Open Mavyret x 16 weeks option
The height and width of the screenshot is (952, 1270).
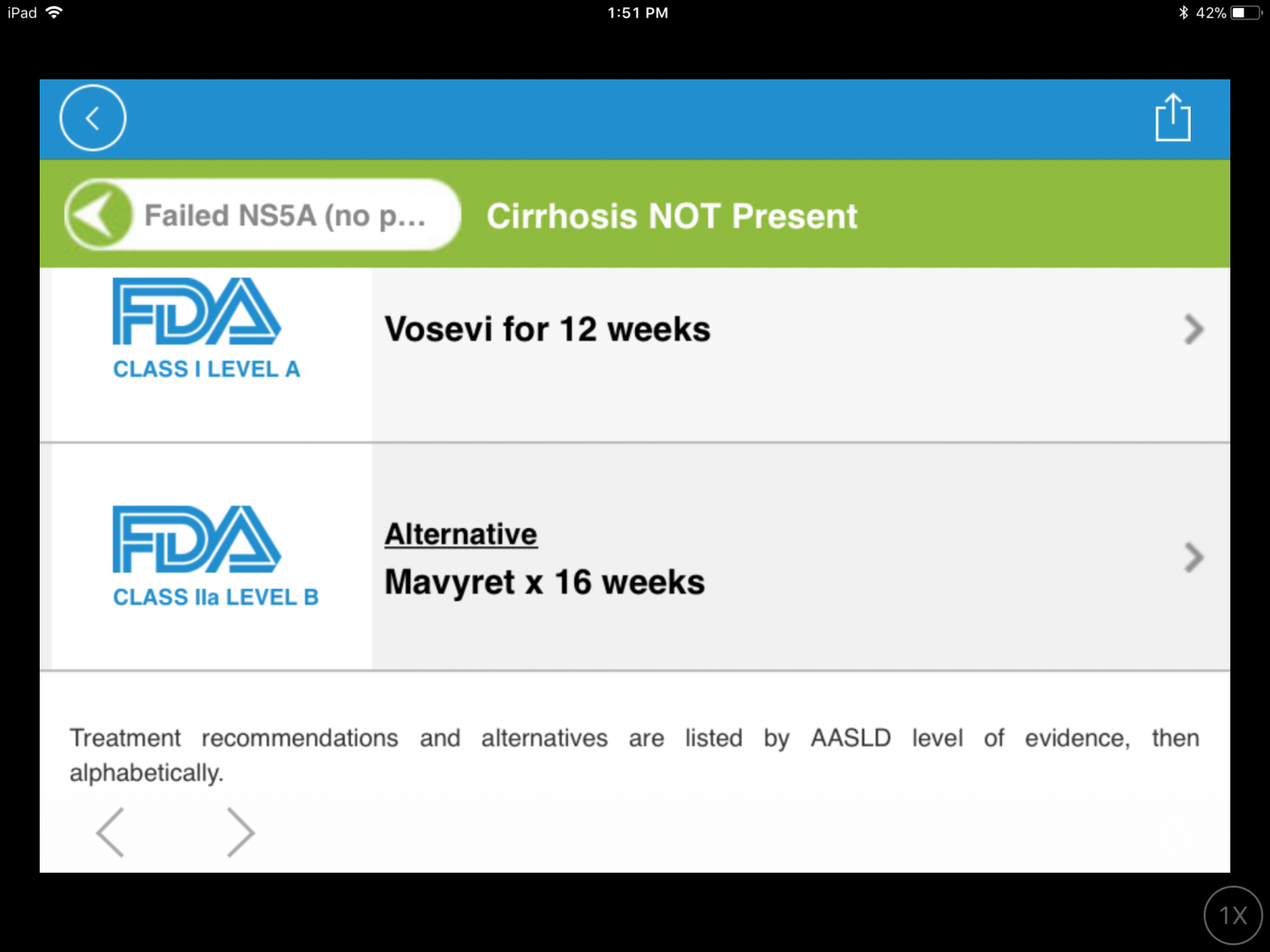coord(544,583)
